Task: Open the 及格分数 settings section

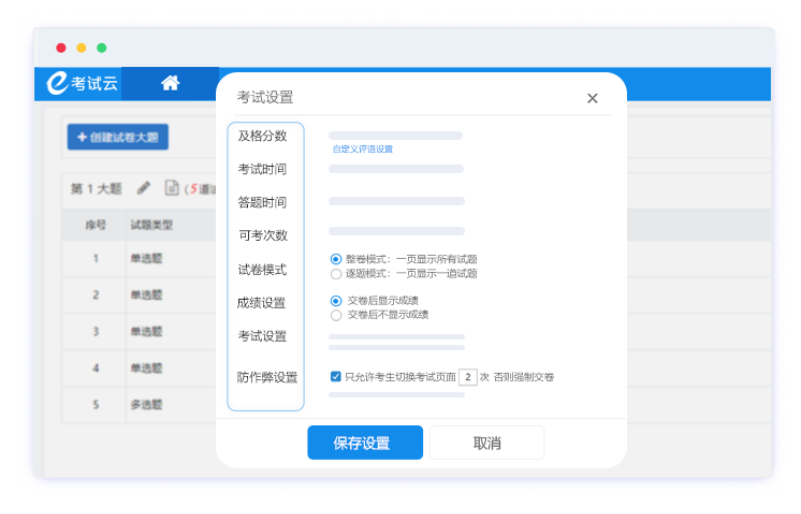Action: click(262, 136)
